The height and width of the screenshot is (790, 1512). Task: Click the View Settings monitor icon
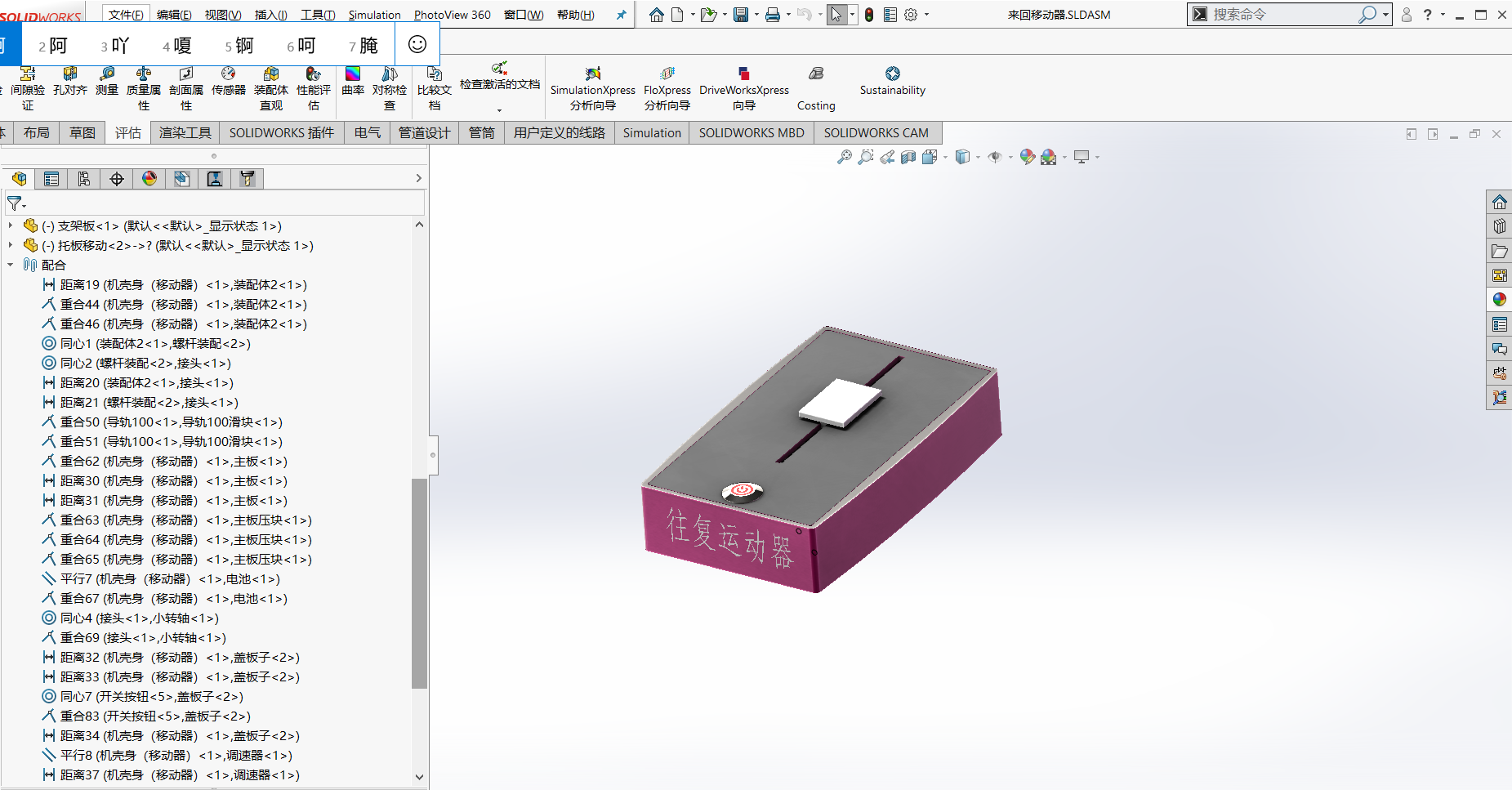1082,157
